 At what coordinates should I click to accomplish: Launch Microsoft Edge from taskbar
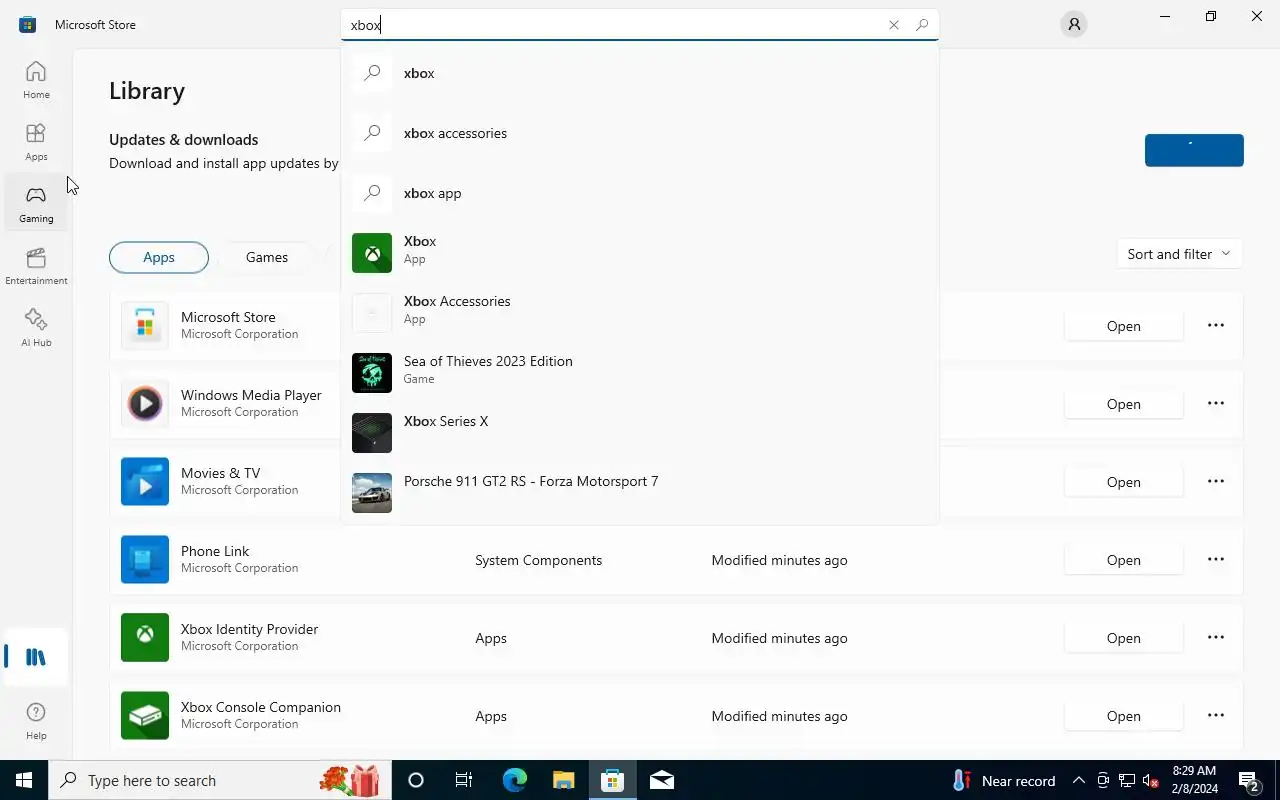(514, 780)
